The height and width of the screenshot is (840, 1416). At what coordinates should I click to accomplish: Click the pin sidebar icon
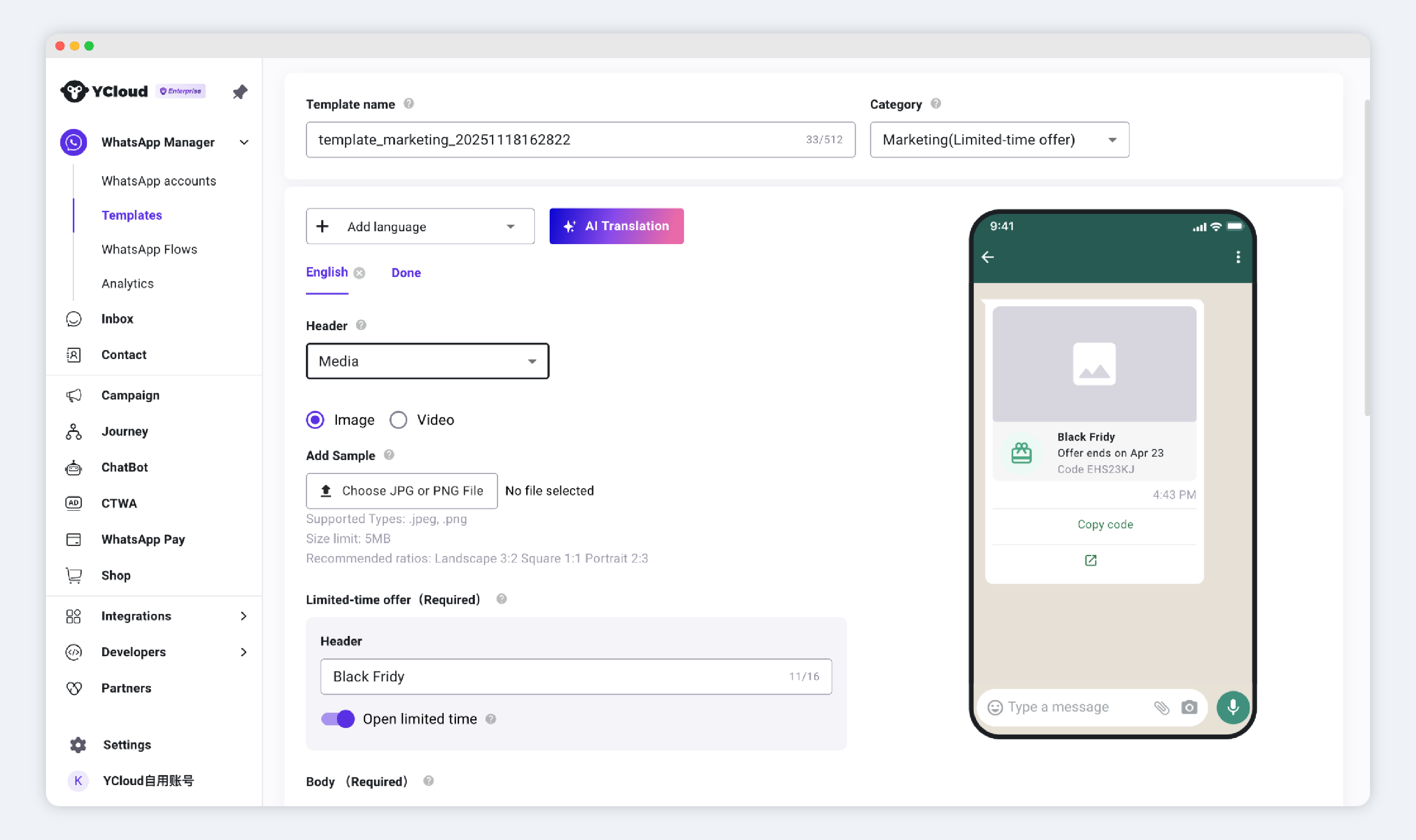pyautogui.click(x=240, y=92)
